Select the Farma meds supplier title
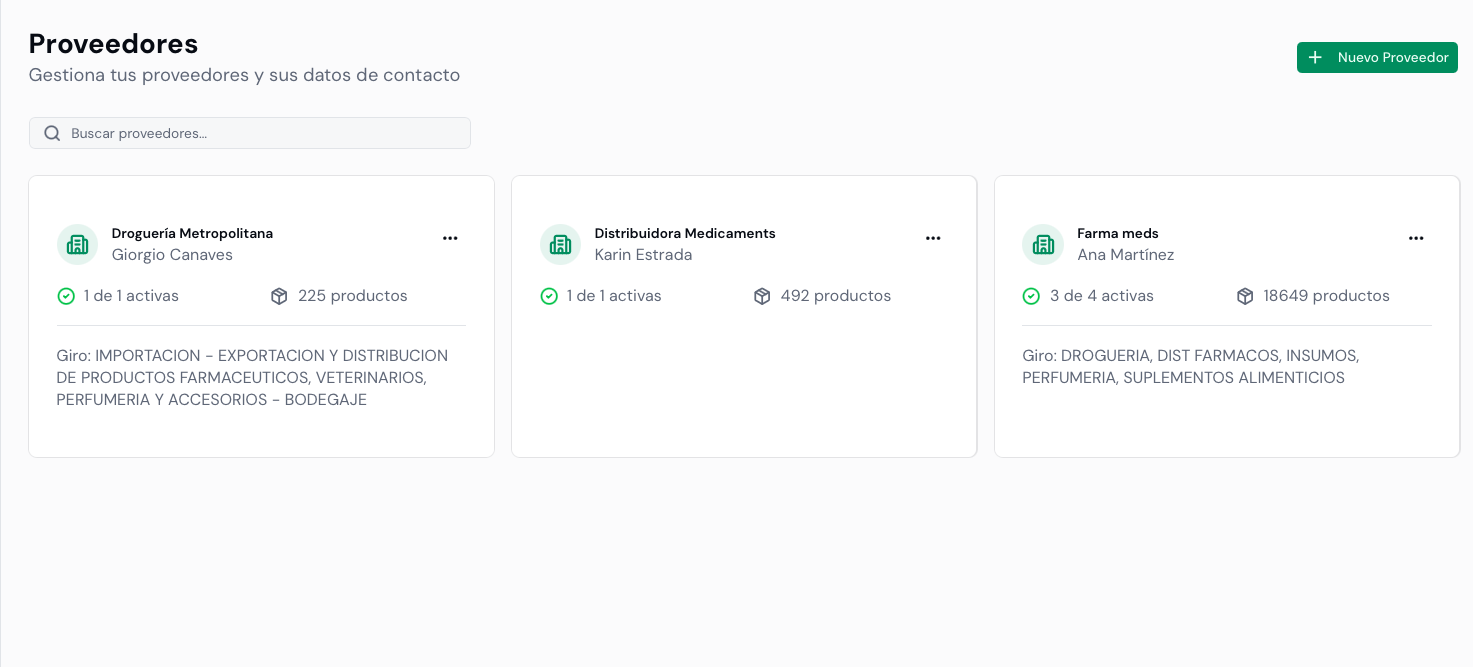 pos(1117,233)
